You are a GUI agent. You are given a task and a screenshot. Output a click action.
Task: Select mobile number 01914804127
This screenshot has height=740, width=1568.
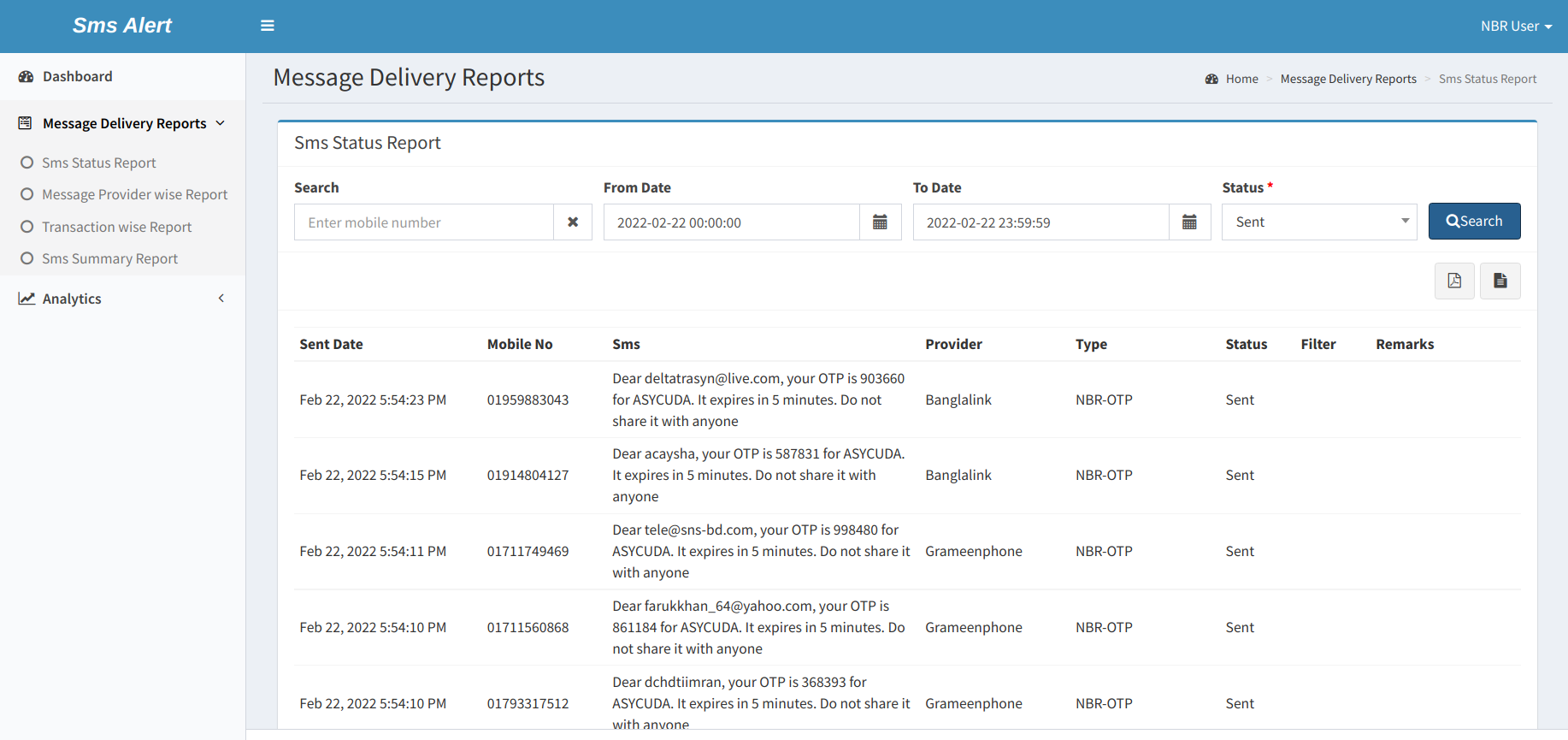[x=528, y=475]
